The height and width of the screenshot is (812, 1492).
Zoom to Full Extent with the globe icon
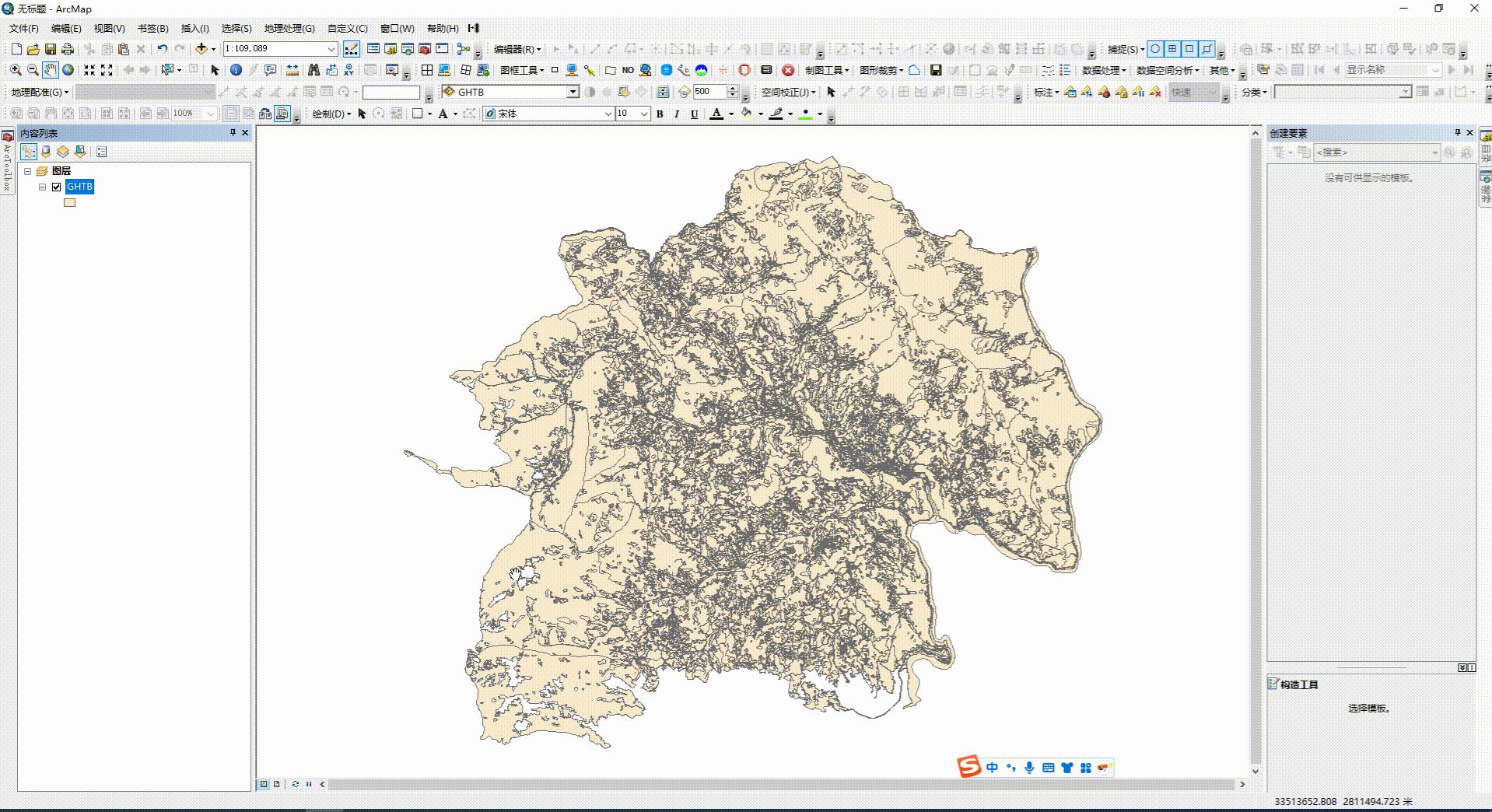click(x=68, y=69)
